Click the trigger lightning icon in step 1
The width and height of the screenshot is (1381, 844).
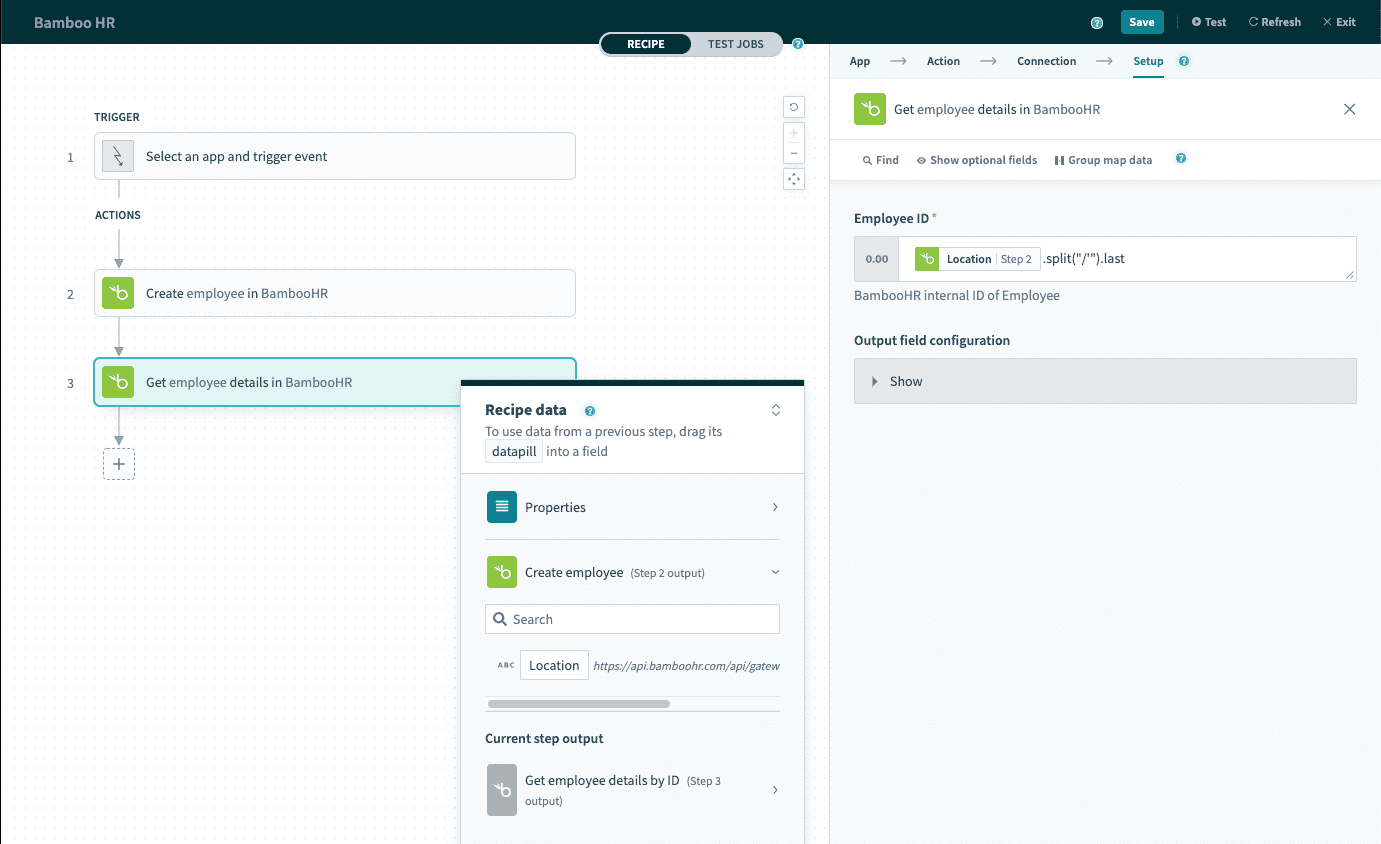[x=118, y=156]
